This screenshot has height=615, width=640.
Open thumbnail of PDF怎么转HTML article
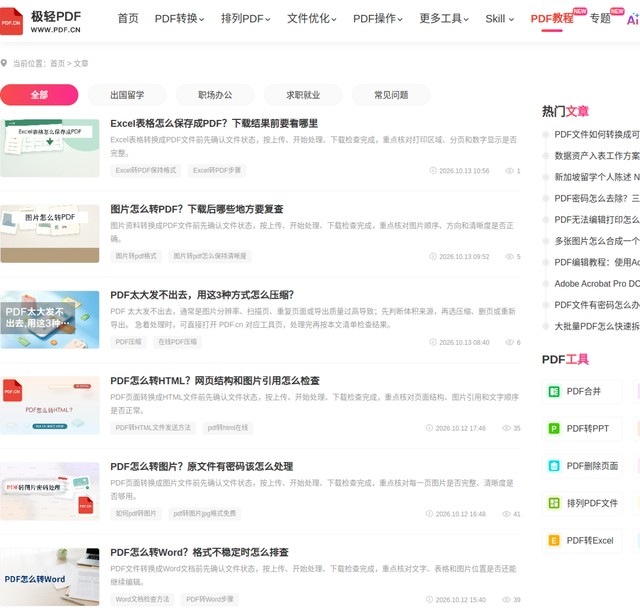coord(49,405)
